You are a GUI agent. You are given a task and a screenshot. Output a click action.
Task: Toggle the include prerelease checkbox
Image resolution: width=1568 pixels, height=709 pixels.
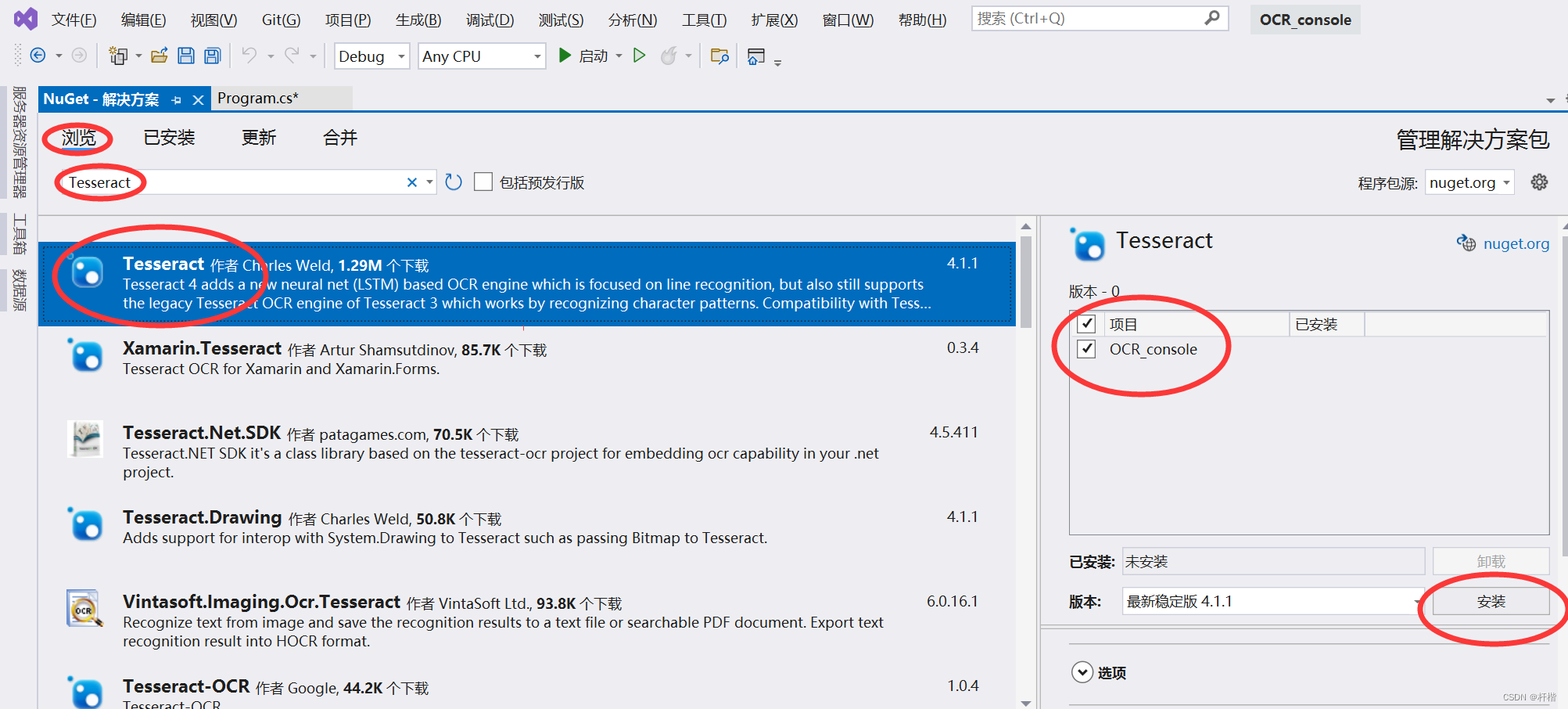[x=483, y=182]
